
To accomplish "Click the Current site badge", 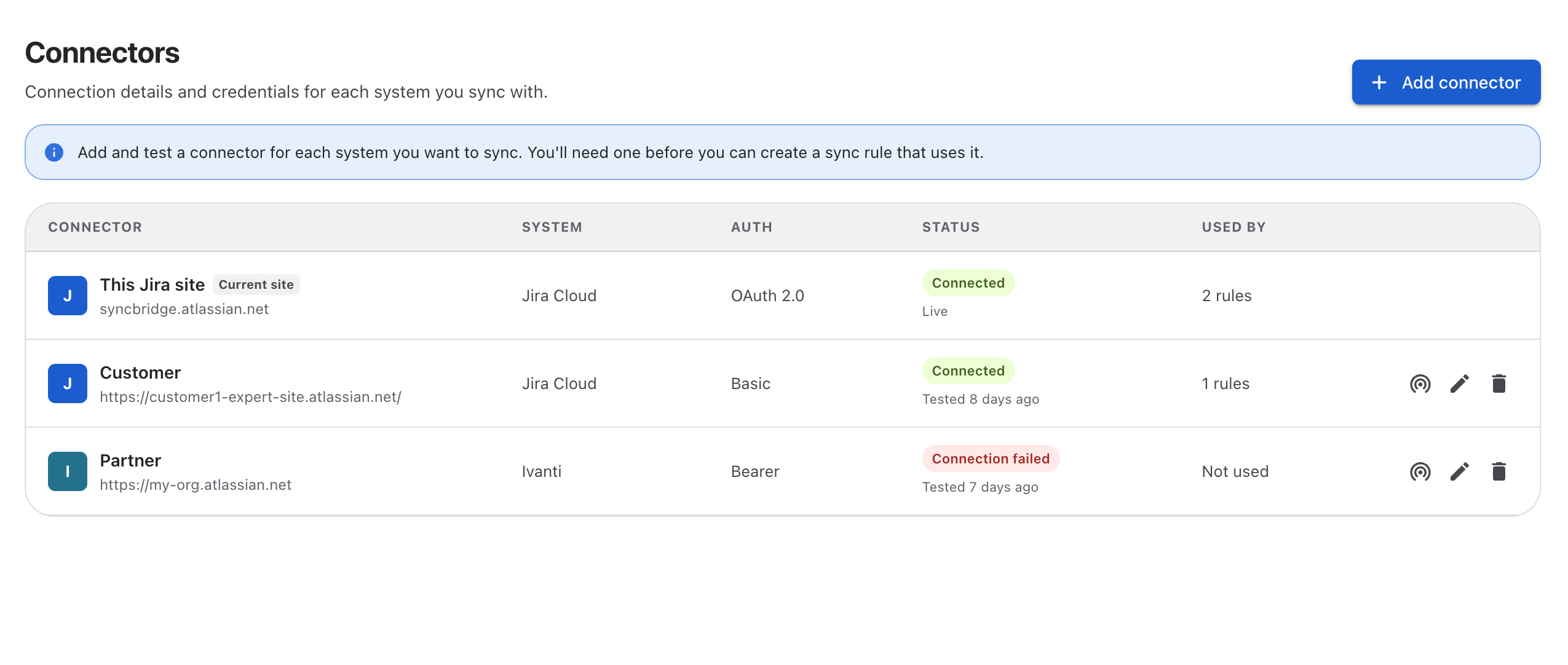I will pyautogui.click(x=256, y=285).
